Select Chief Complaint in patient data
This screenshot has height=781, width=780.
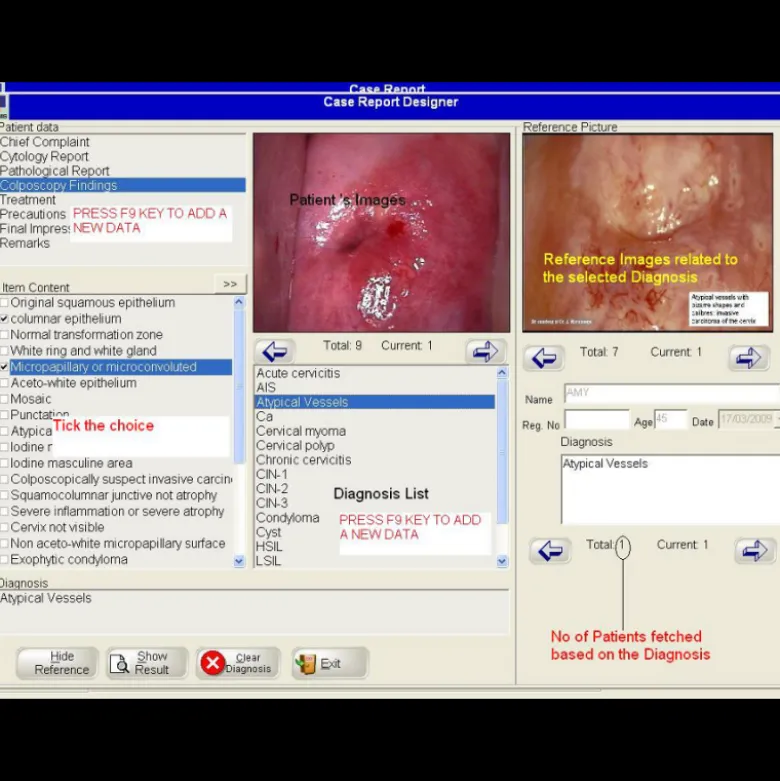[x=123, y=142]
